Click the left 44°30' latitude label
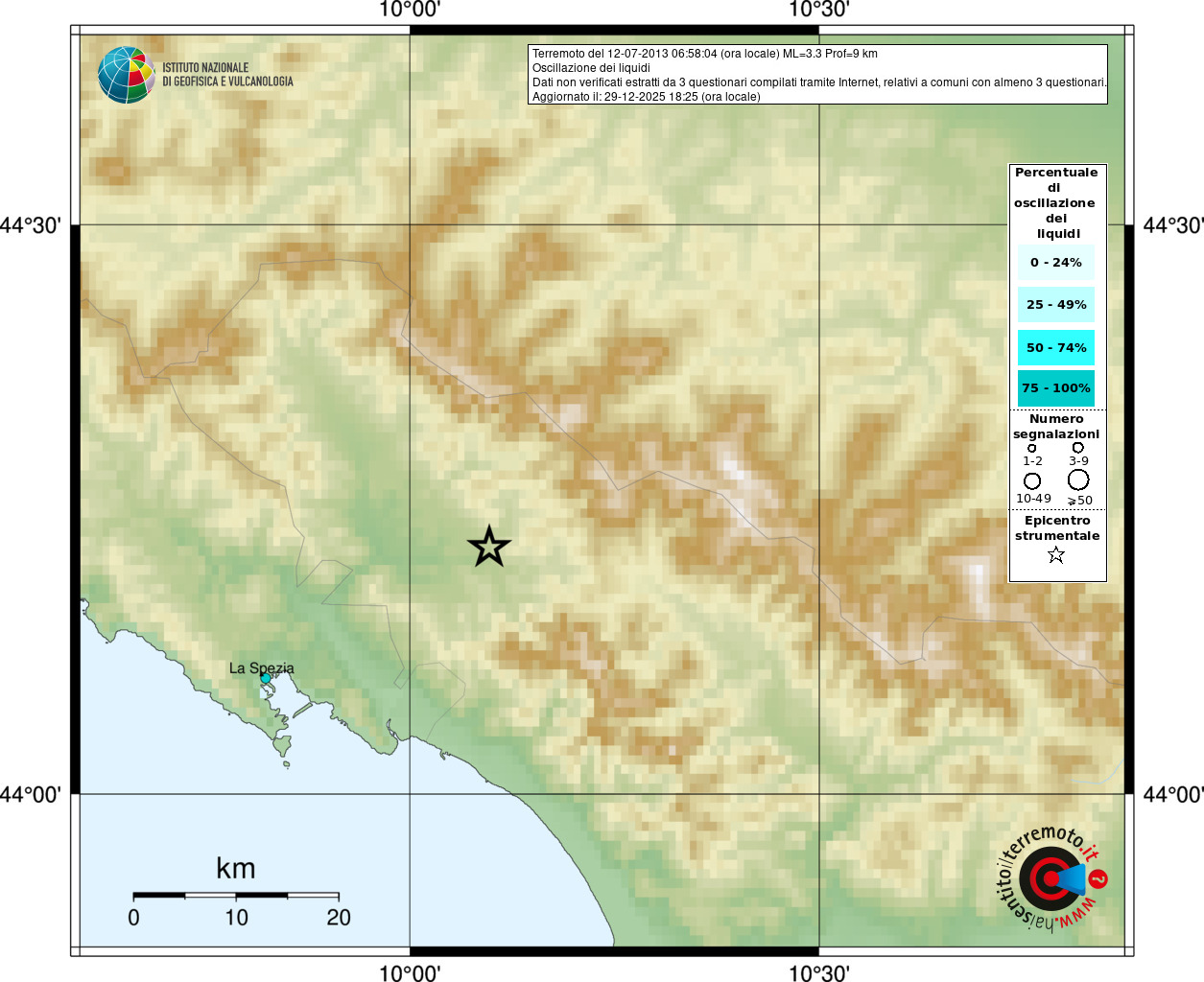Image resolution: width=1204 pixels, height=982 pixels. click(x=31, y=225)
